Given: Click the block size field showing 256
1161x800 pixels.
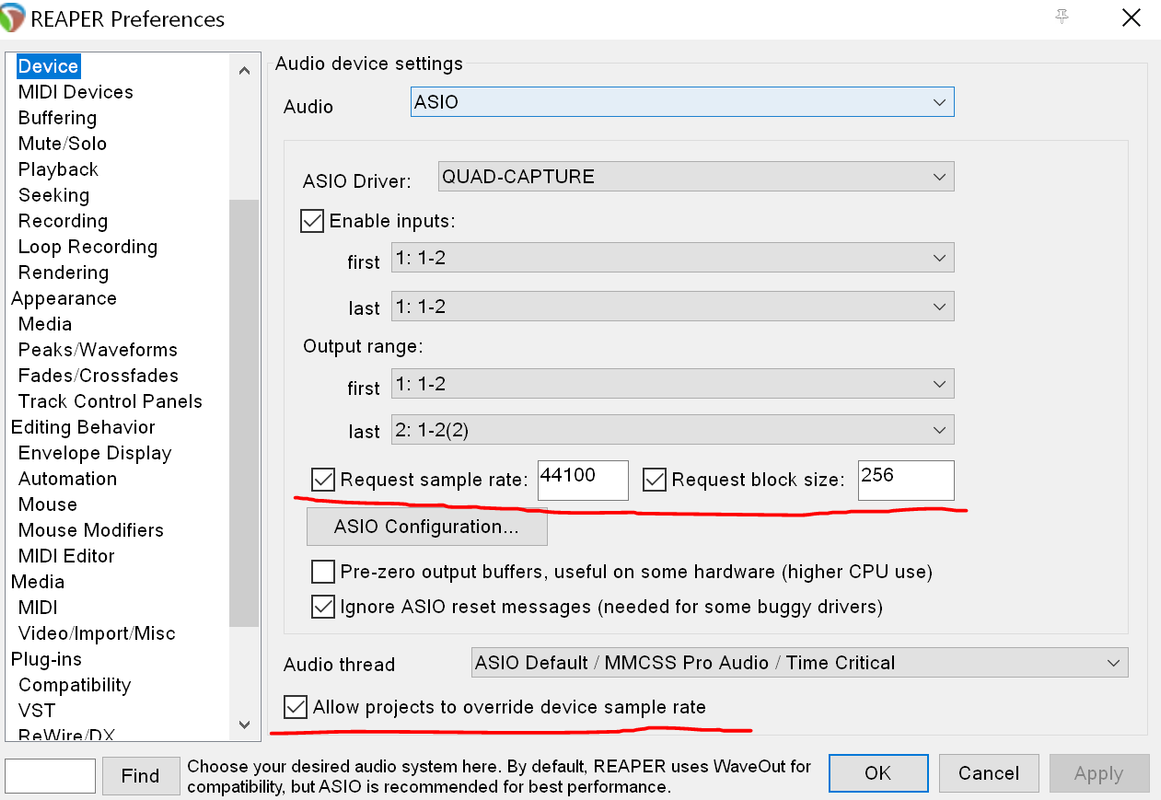Looking at the screenshot, I should click(906, 480).
